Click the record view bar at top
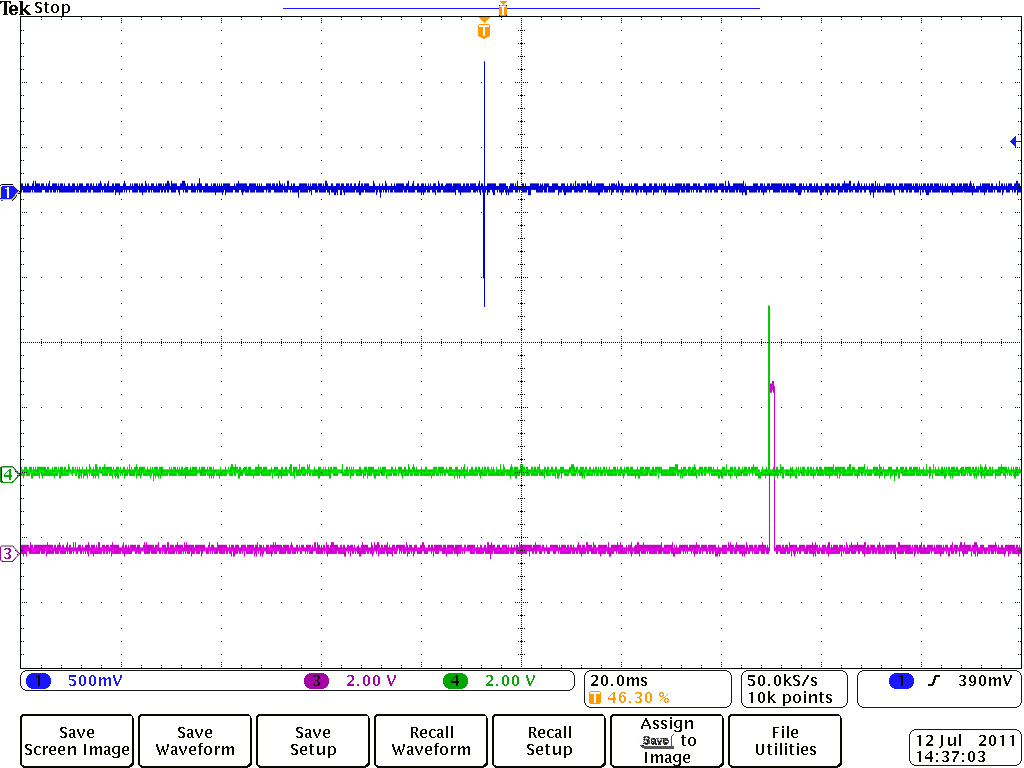This screenshot has height=768, width=1024. (521, 8)
